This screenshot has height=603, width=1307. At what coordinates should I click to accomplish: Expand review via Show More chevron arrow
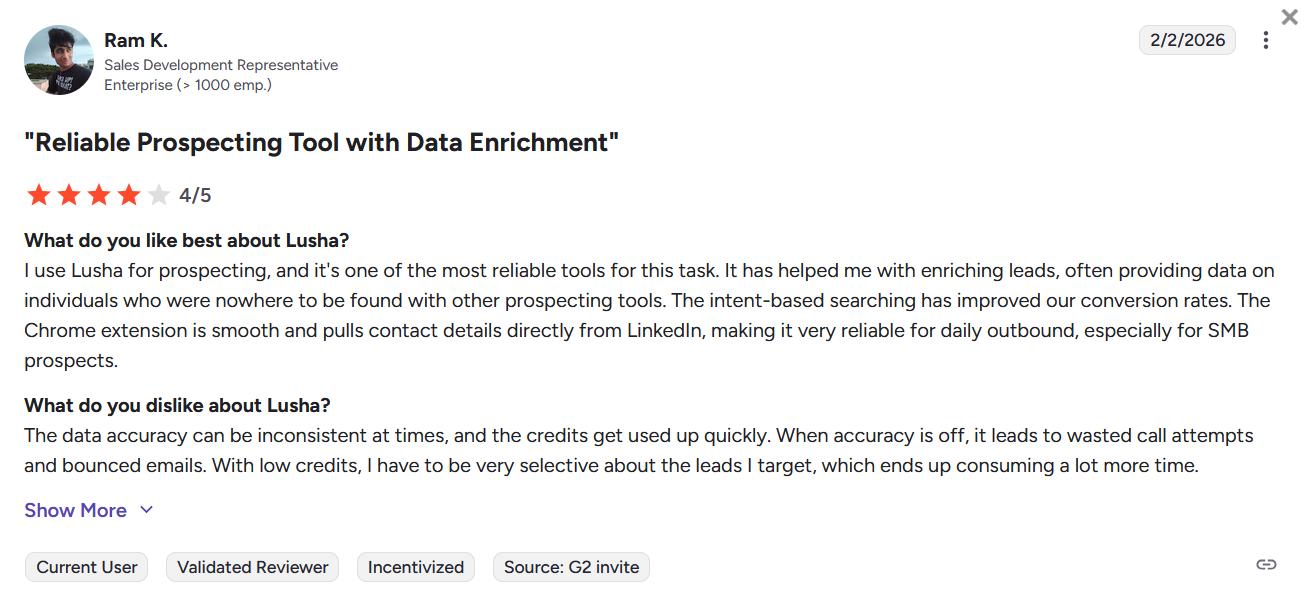(146, 510)
